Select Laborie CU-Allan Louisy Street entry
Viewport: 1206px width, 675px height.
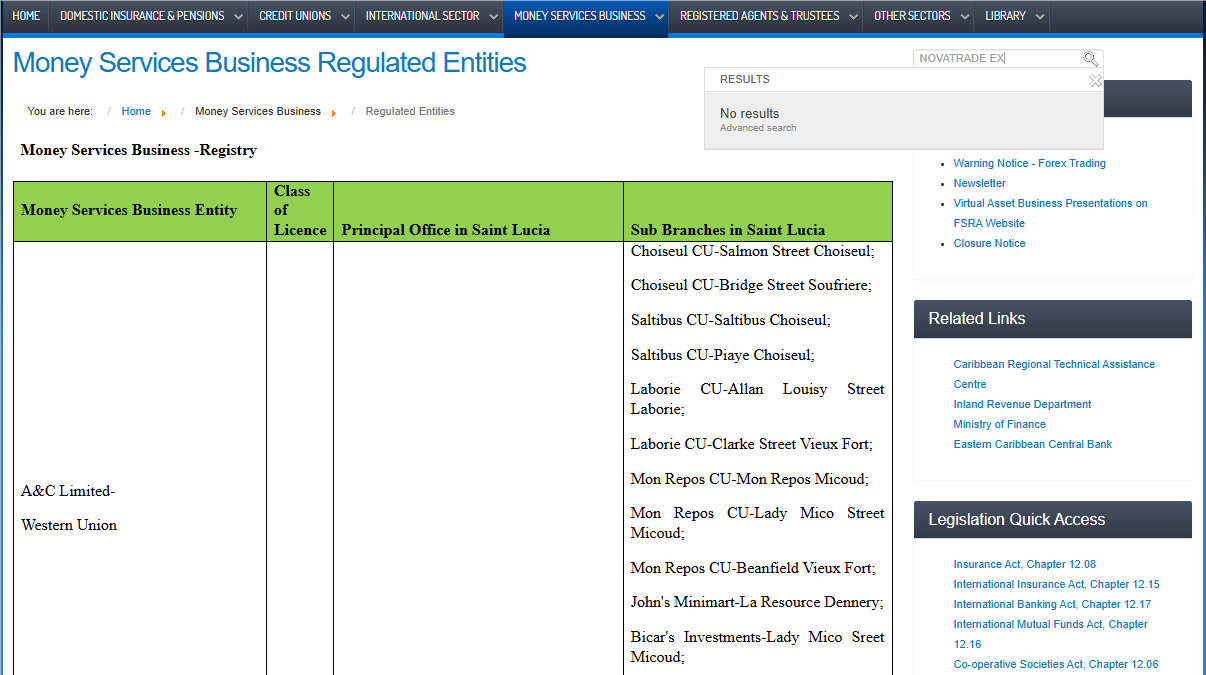point(758,399)
